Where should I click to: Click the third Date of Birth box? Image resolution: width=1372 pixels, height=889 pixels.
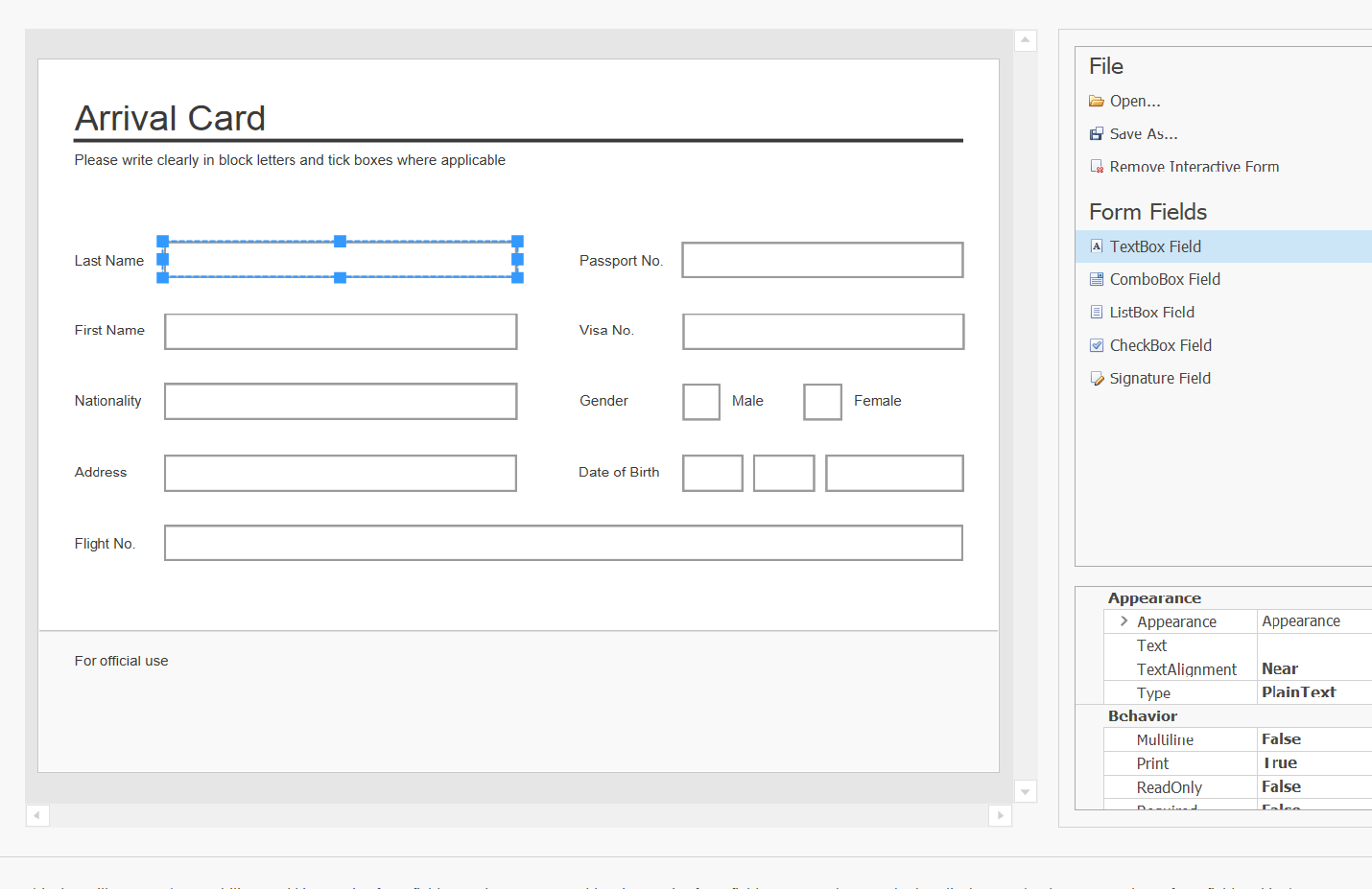tap(894, 473)
